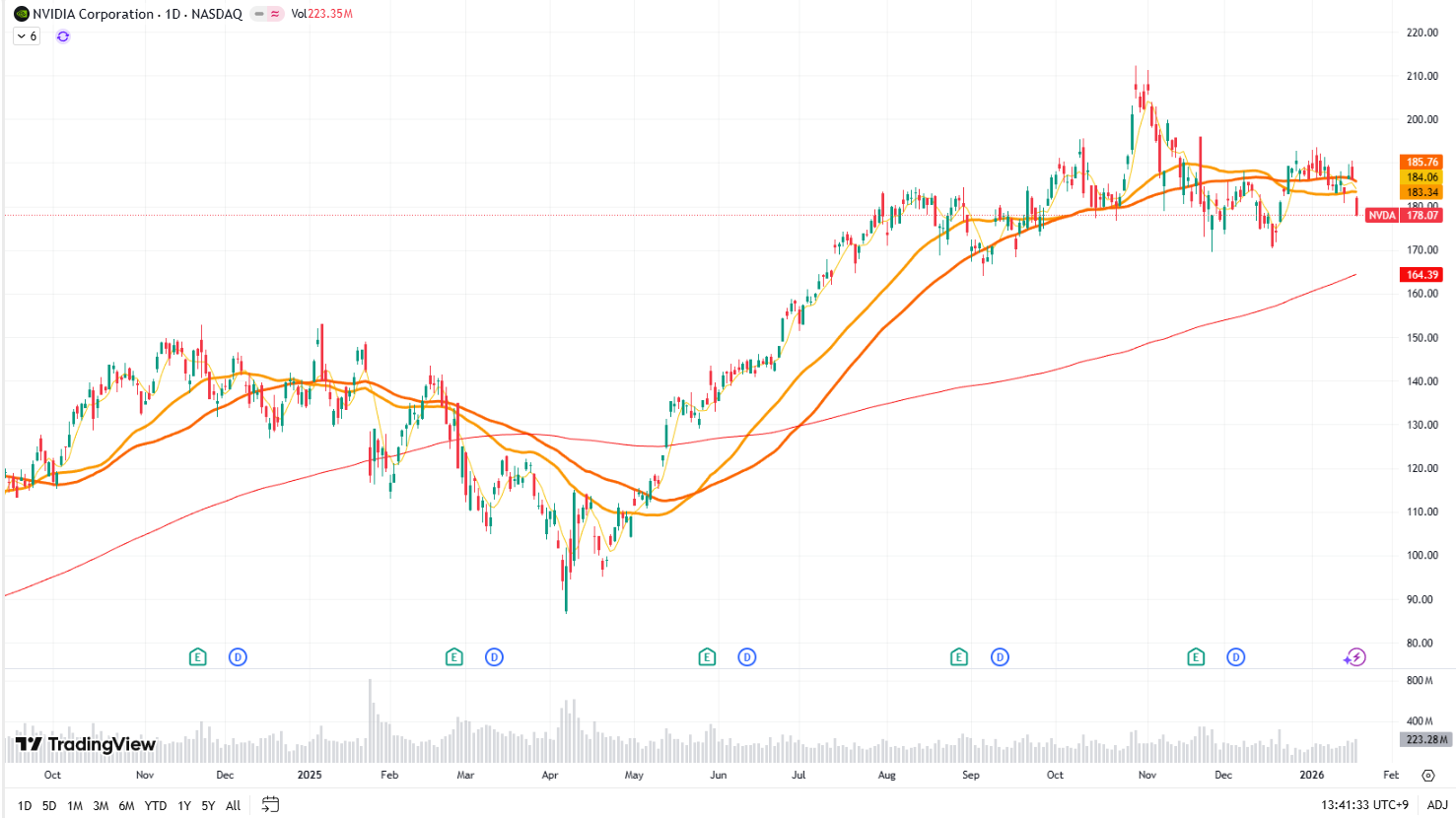Image resolution: width=1456 pixels, height=818 pixels.
Task: Click the TradingView logo watermark link
Action: click(x=86, y=744)
